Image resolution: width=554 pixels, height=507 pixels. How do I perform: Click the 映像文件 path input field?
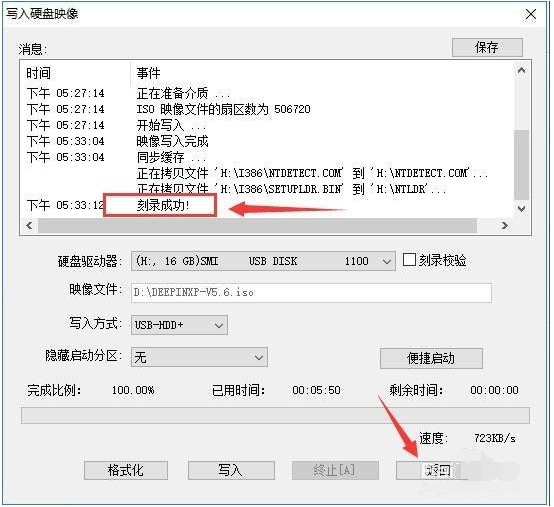click(x=311, y=293)
